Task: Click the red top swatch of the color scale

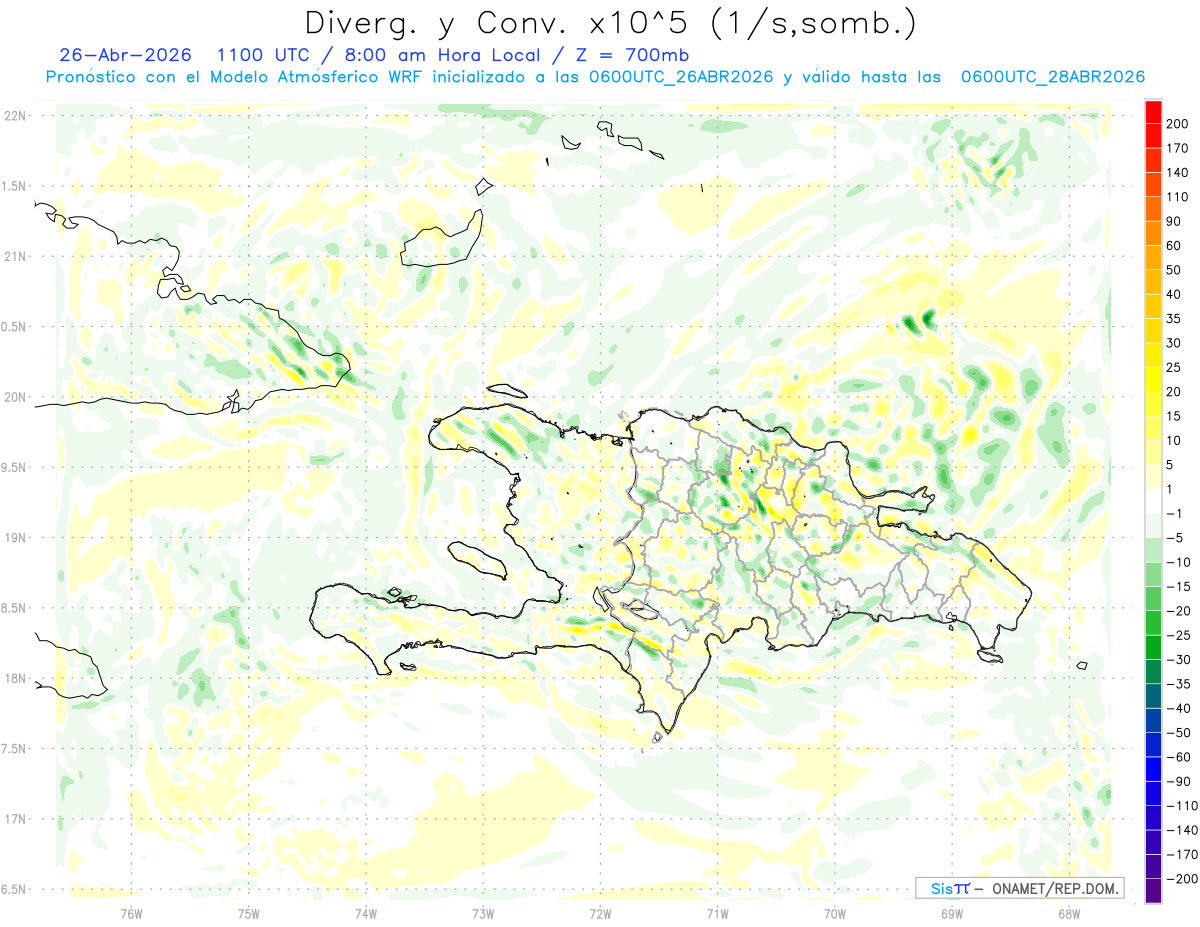Action: pos(1153,112)
